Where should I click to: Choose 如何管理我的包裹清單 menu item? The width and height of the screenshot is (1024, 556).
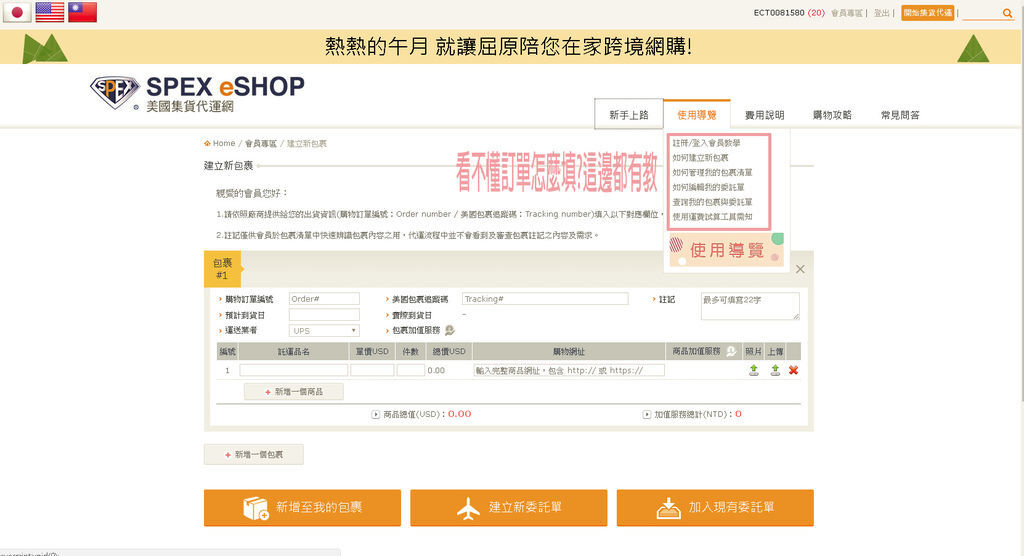712,172
